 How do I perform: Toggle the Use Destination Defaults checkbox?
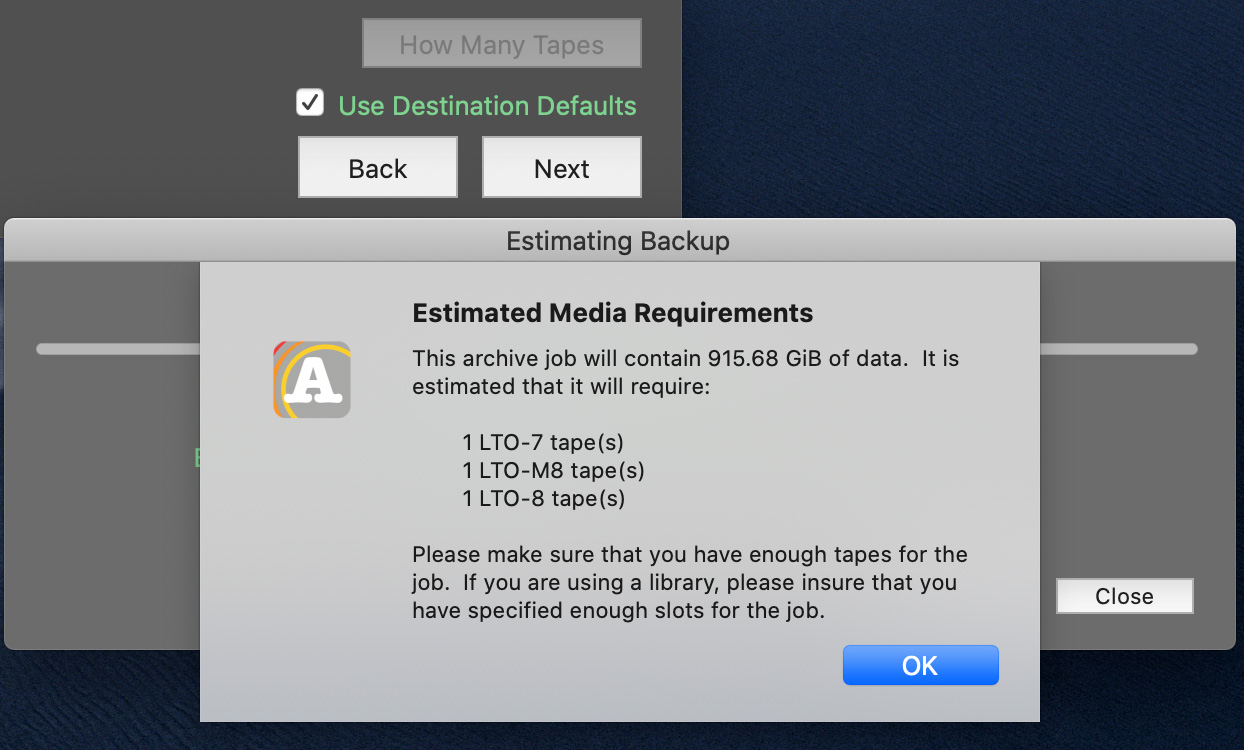[310, 103]
